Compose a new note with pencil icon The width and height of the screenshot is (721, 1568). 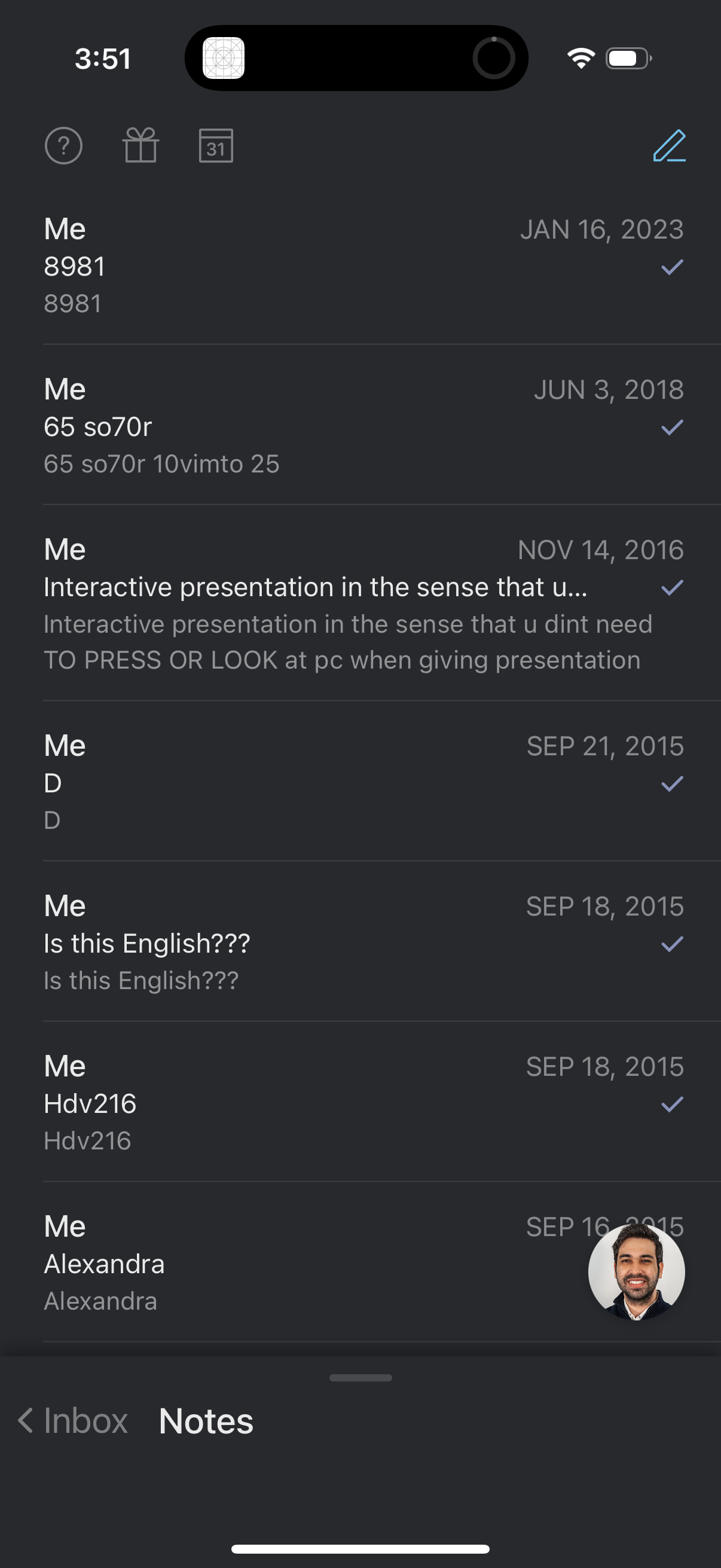669,146
